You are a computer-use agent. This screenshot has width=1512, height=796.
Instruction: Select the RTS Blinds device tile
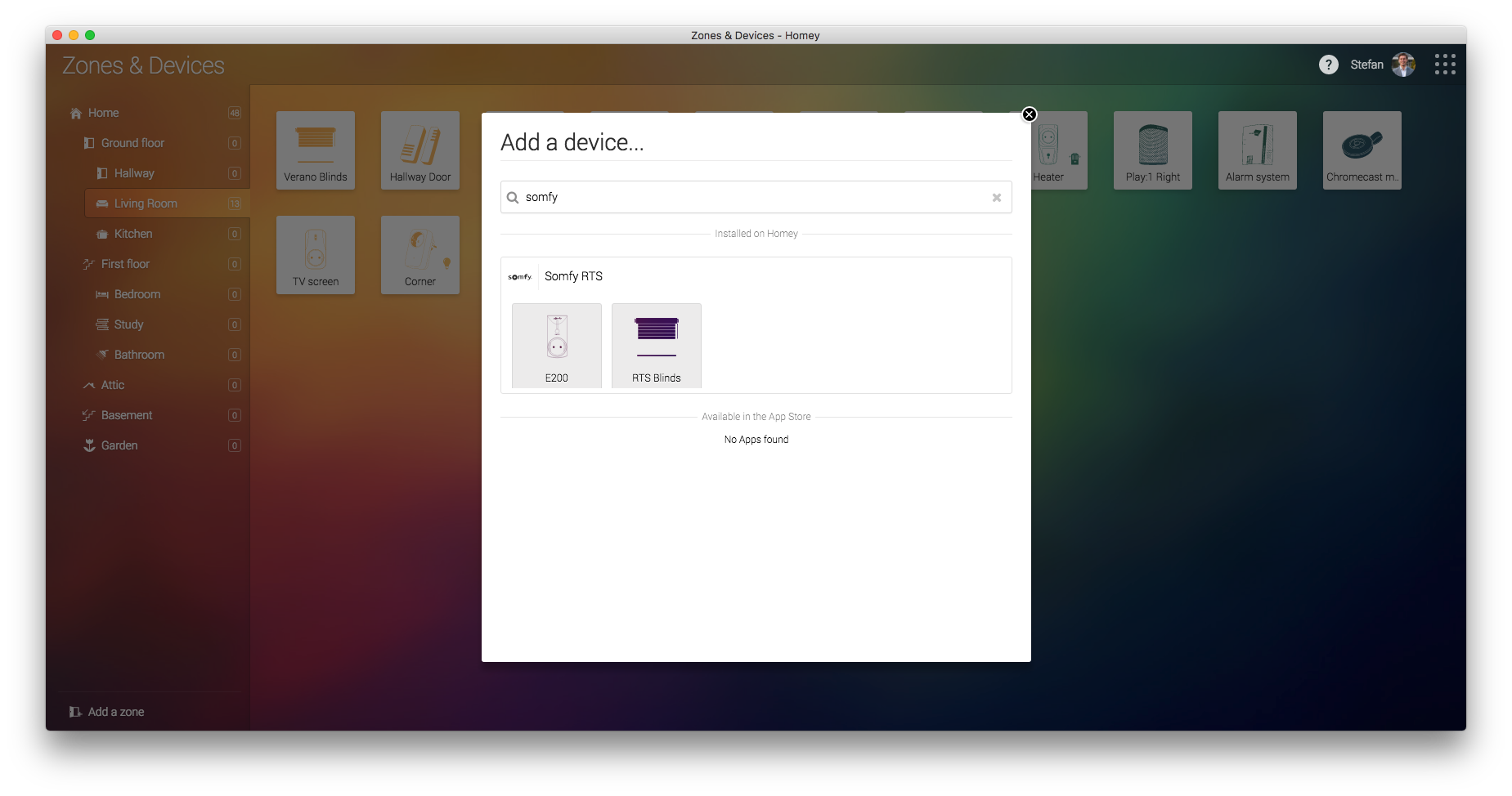click(x=657, y=345)
